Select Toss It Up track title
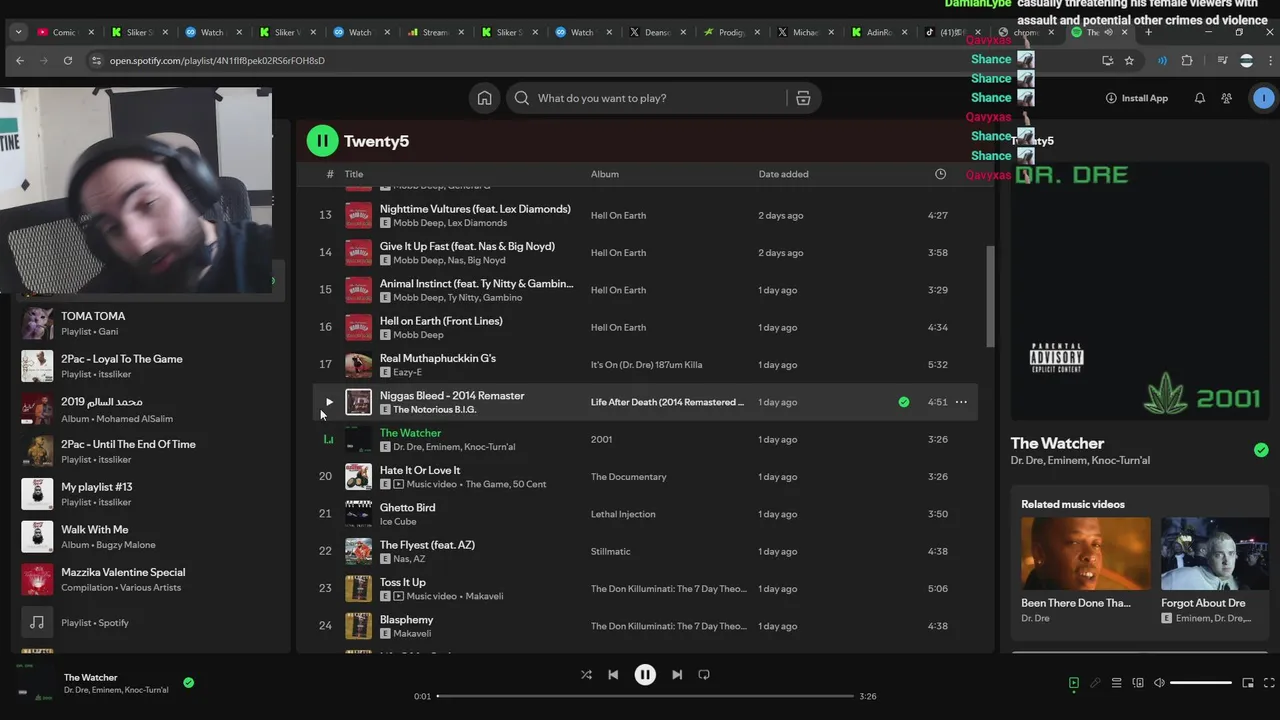1280x720 pixels. click(402, 582)
